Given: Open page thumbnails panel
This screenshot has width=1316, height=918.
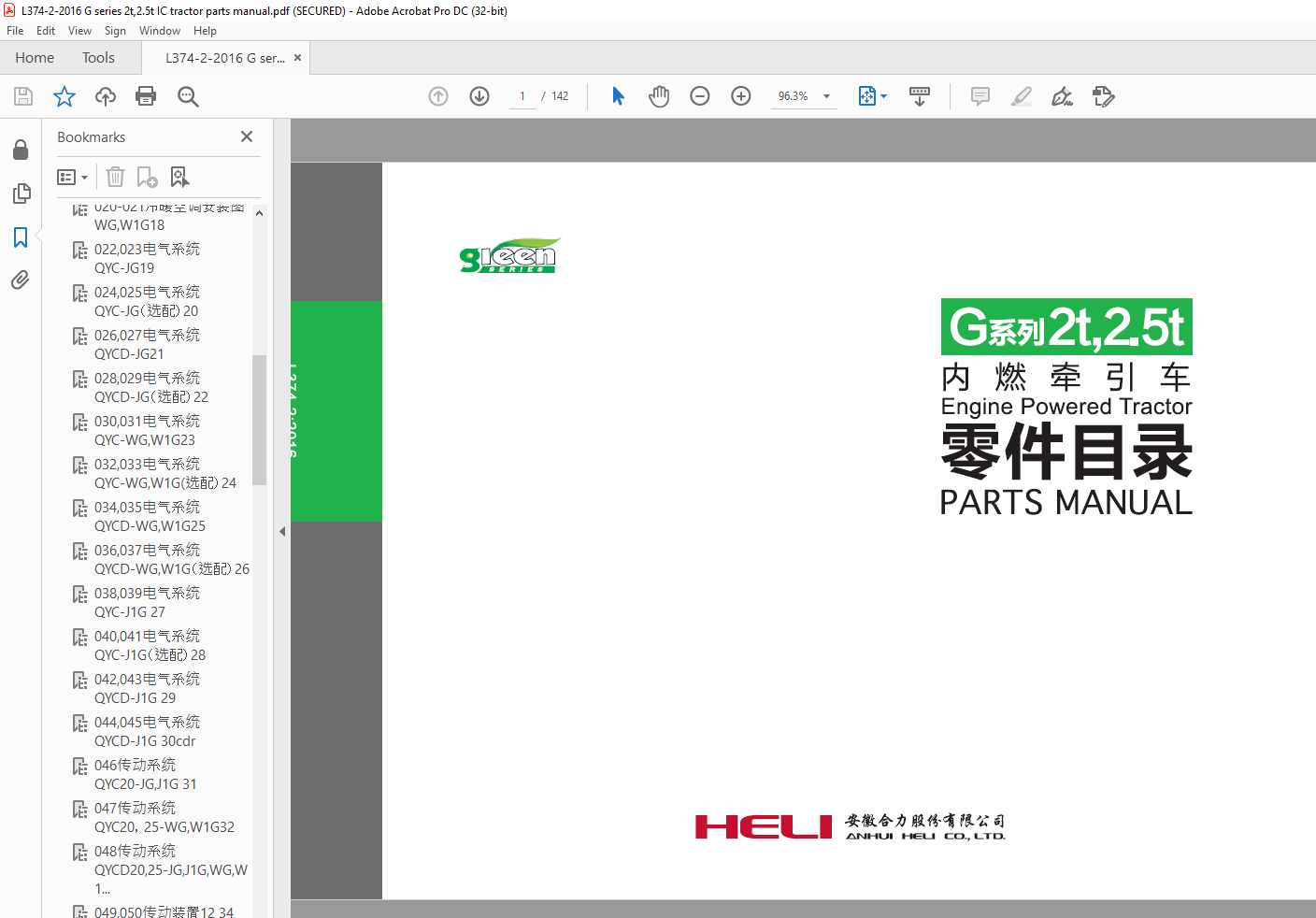Looking at the screenshot, I should (x=21, y=194).
